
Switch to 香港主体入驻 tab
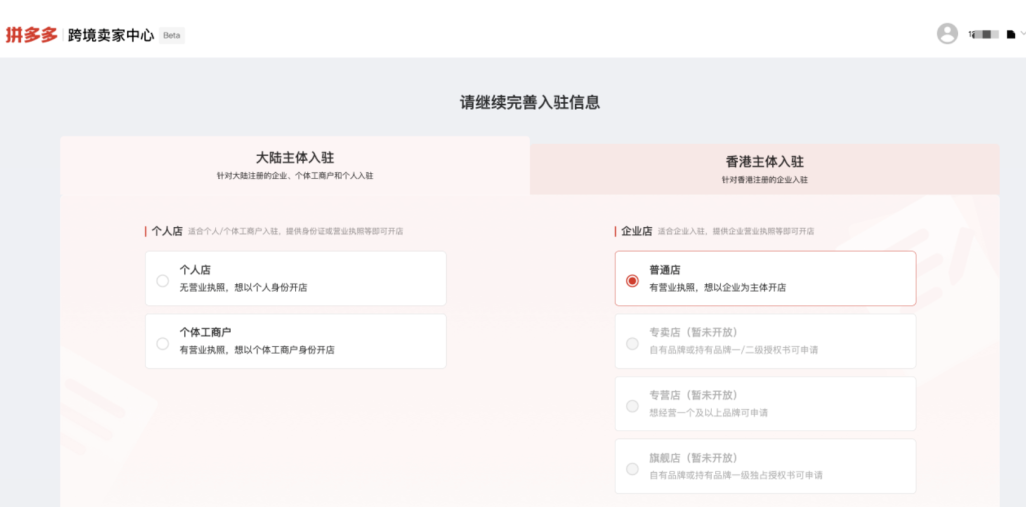[764, 169]
